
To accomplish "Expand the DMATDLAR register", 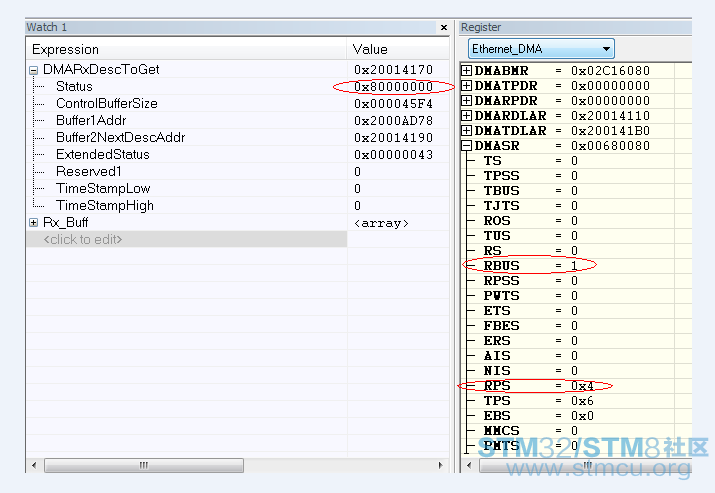I will (466, 130).
